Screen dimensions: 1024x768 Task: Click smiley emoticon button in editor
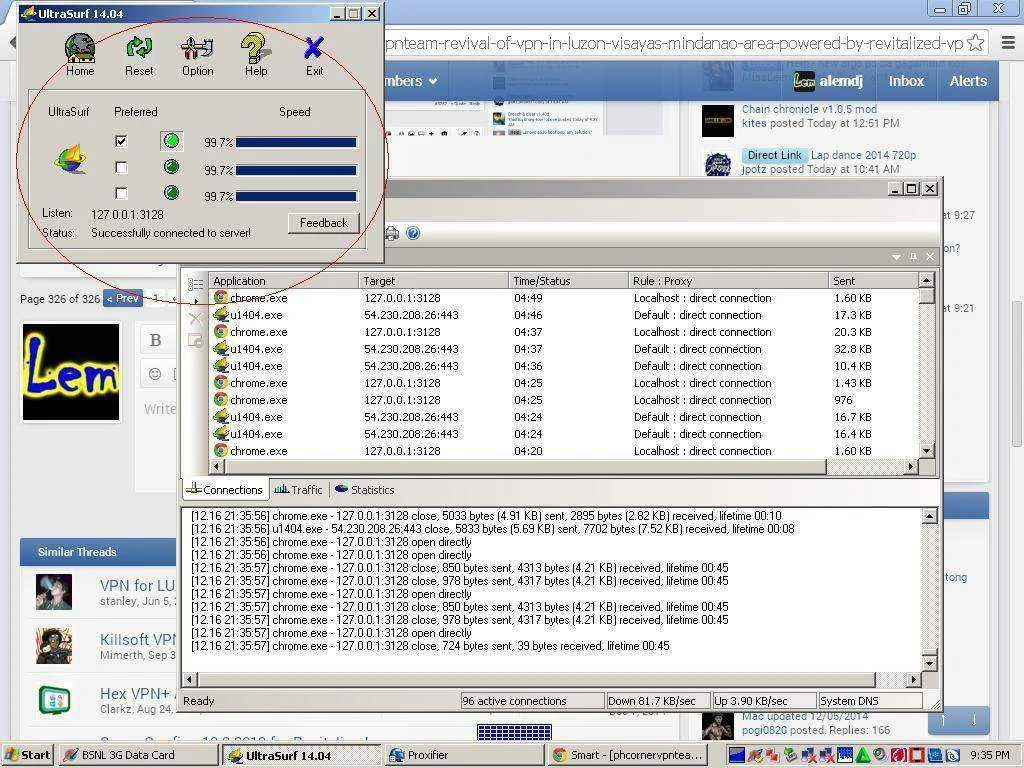pos(155,374)
